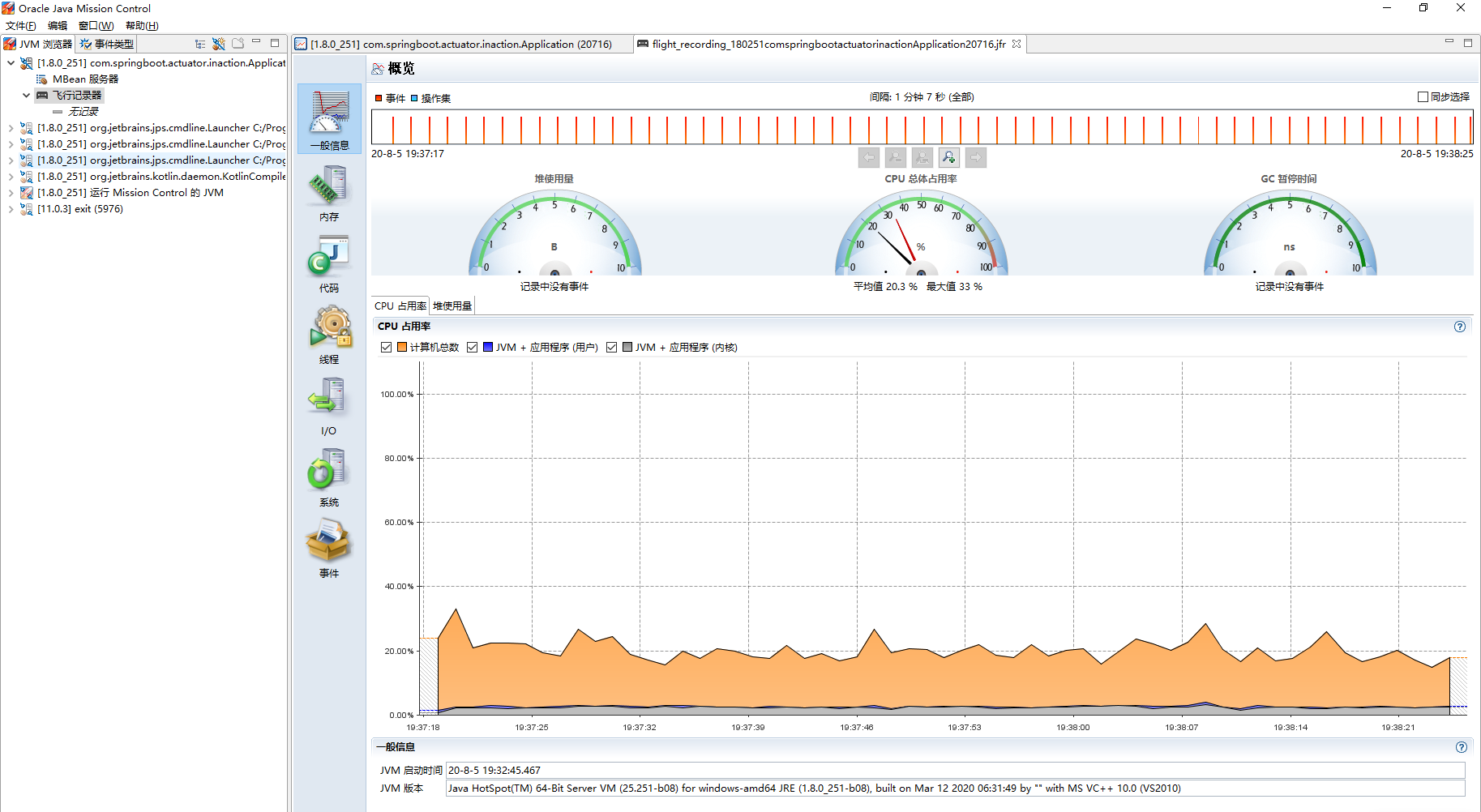Image resolution: width=1481 pixels, height=812 pixels.
Task: Open the I/O tab group
Action: point(329,407)
